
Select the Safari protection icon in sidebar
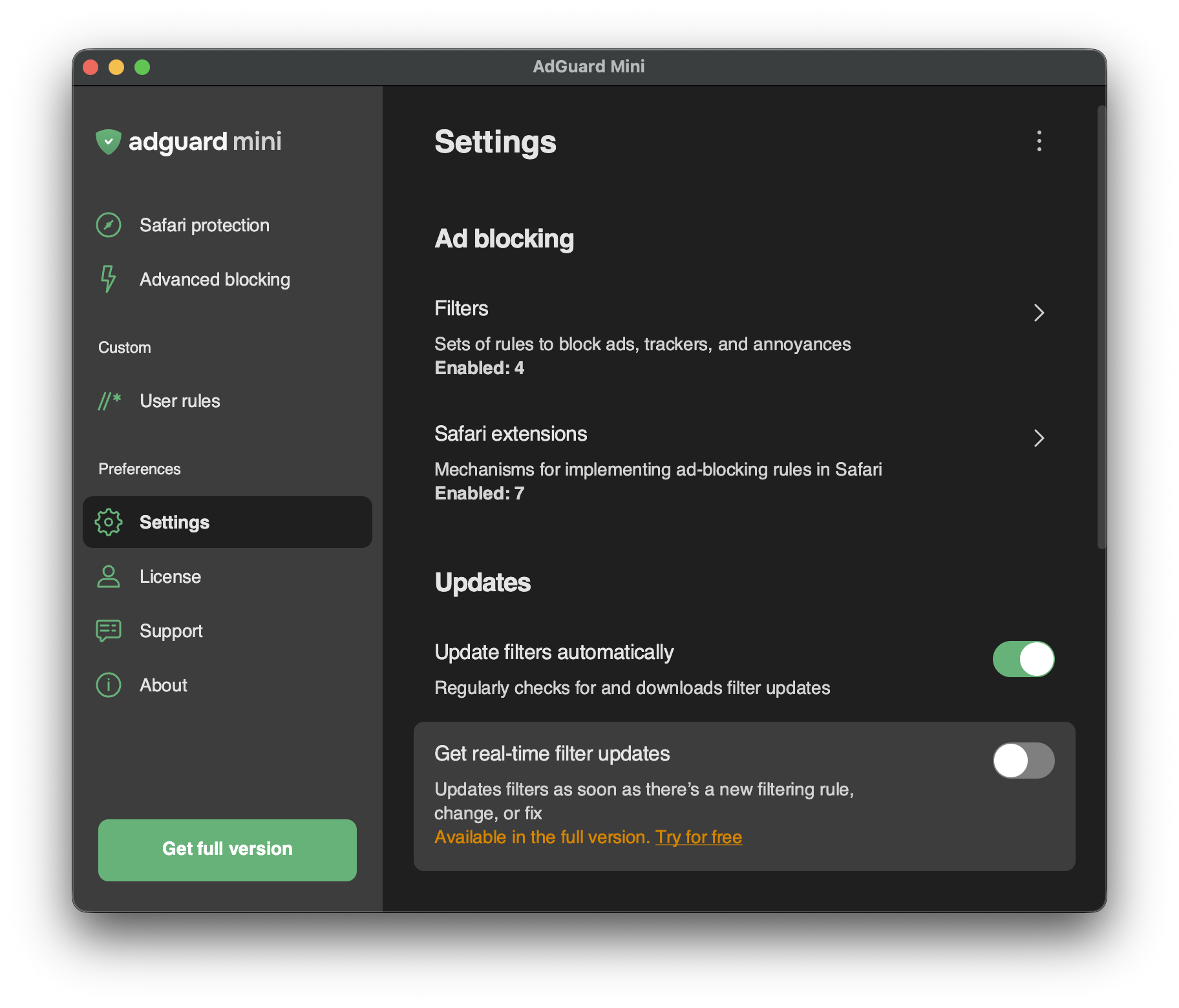109,225
